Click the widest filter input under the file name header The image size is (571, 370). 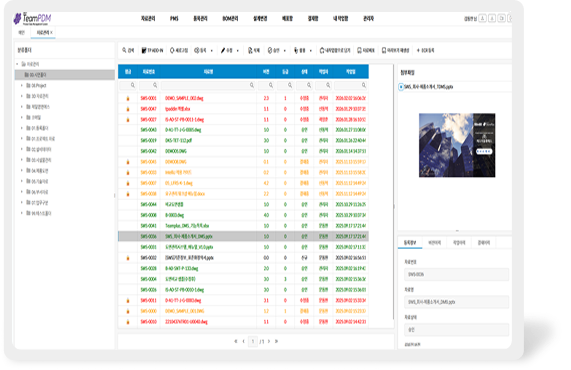tap(208, 85)
